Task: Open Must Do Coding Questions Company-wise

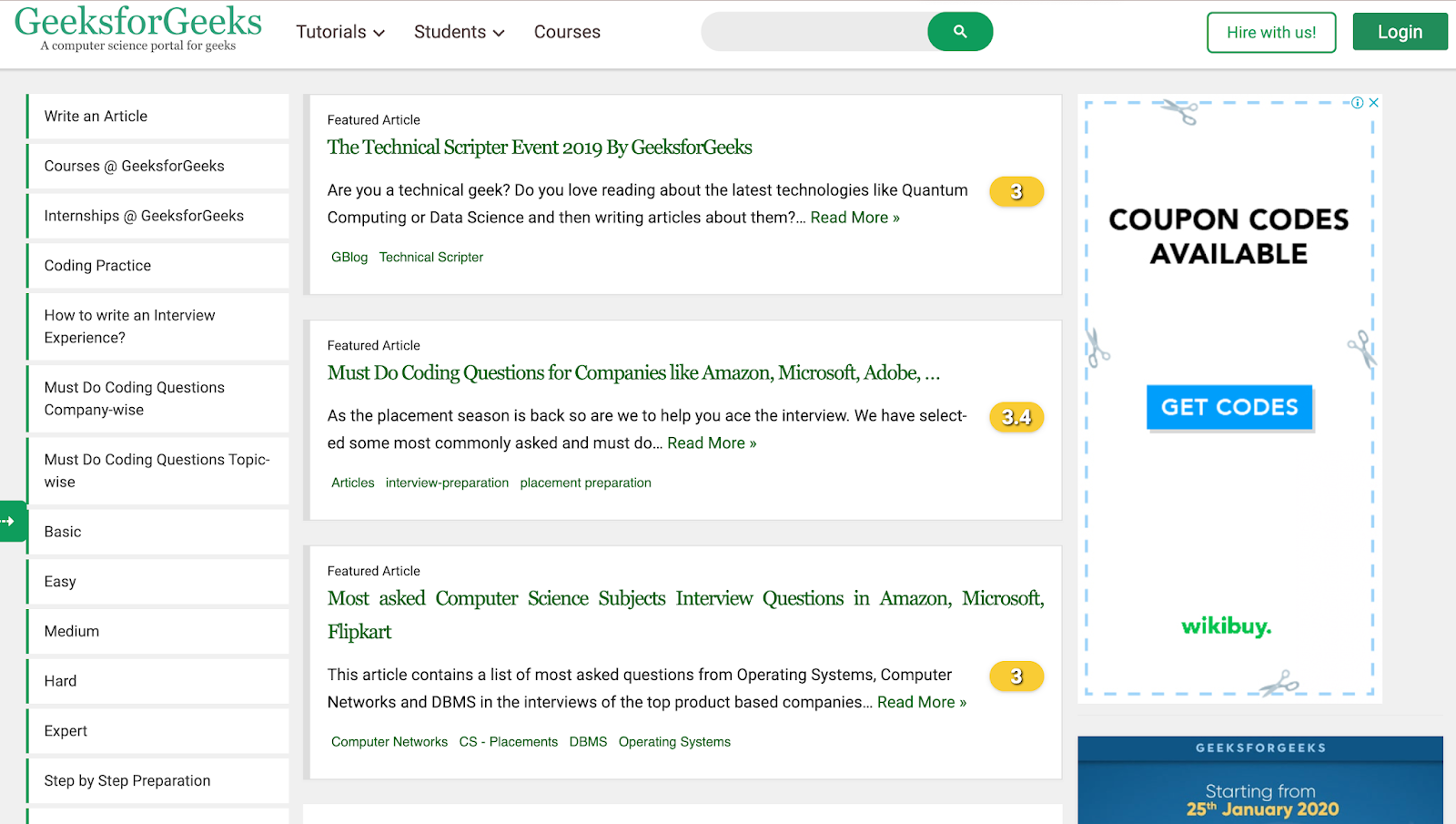Action: coord(157,399)
